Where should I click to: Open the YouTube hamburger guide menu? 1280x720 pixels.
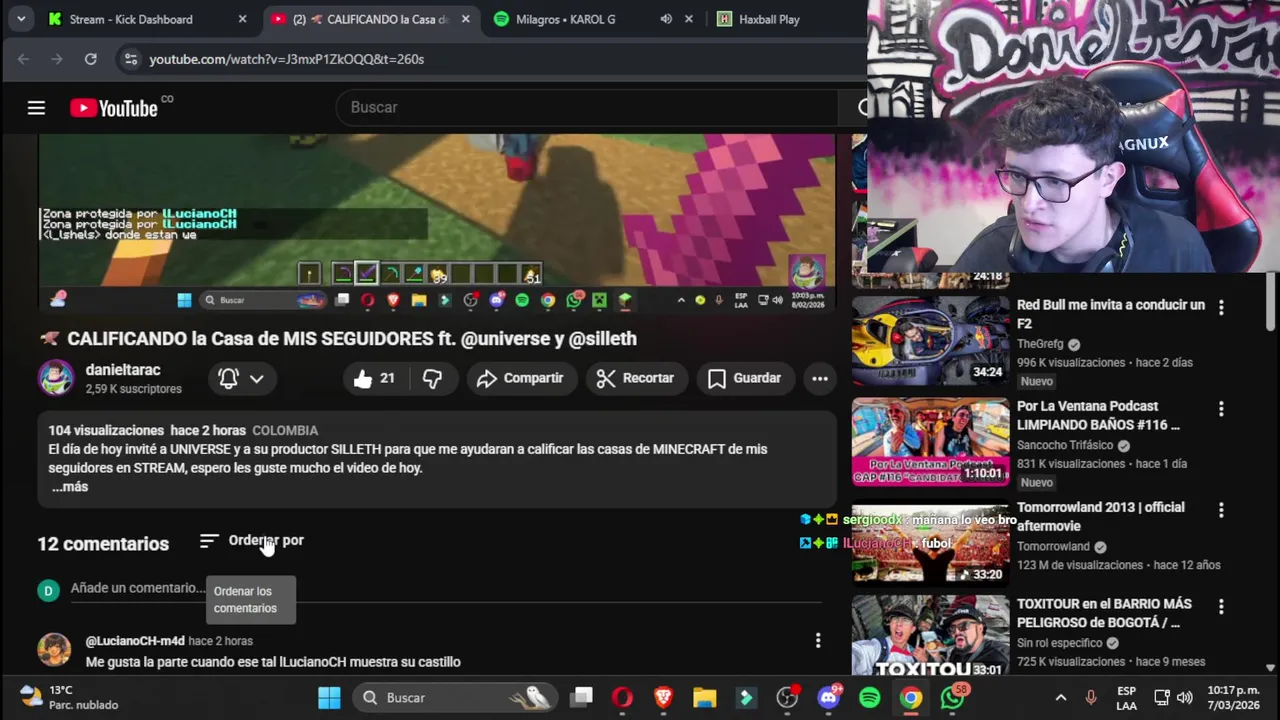36,108
